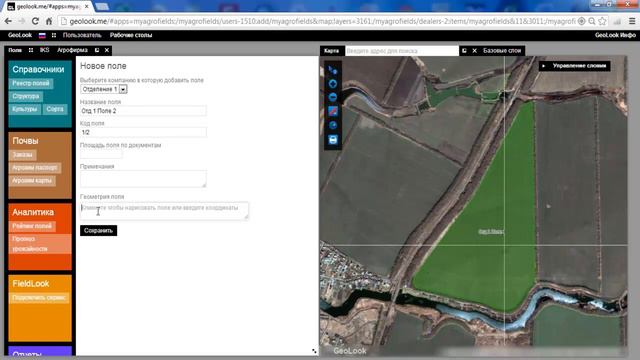
Task: Click the map locate/compass icon
Action: click(x=333, y=125)
